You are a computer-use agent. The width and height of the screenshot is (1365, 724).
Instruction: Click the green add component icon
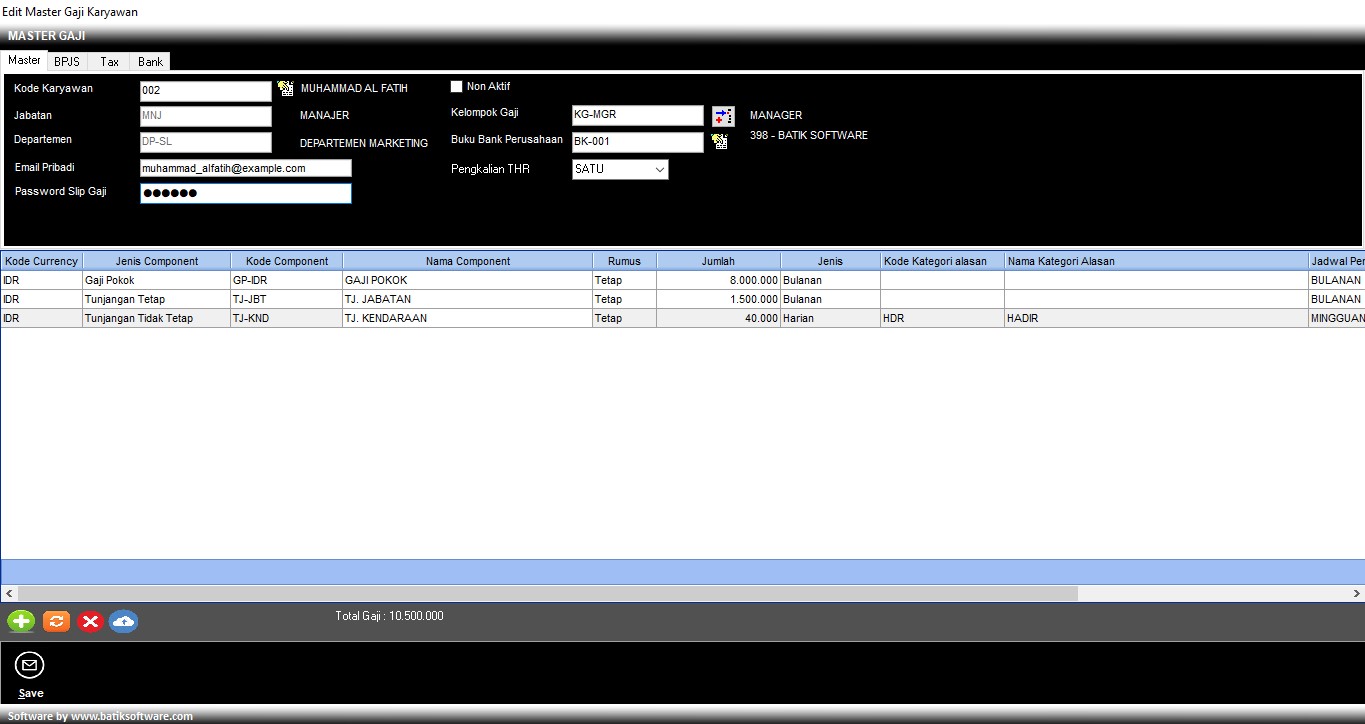(21, 622)
